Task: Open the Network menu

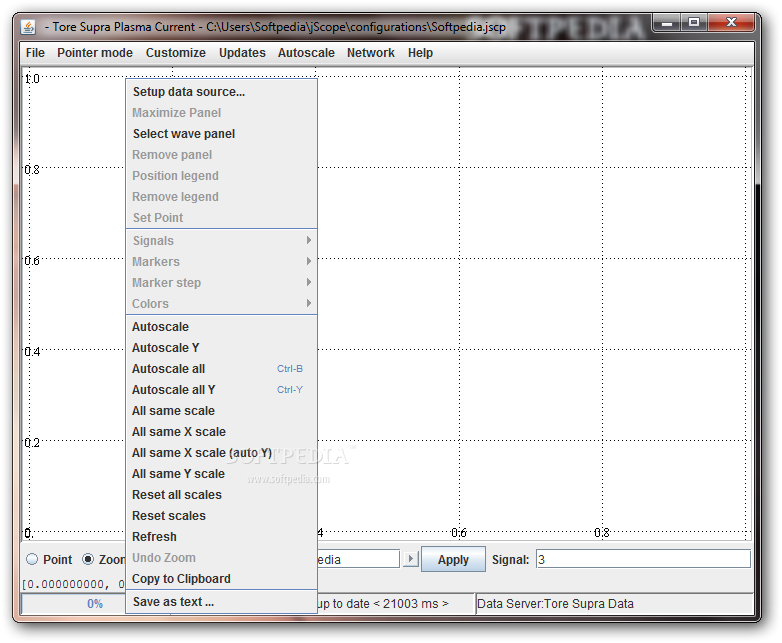Action: pyautogui.click(x=371, y=53)
